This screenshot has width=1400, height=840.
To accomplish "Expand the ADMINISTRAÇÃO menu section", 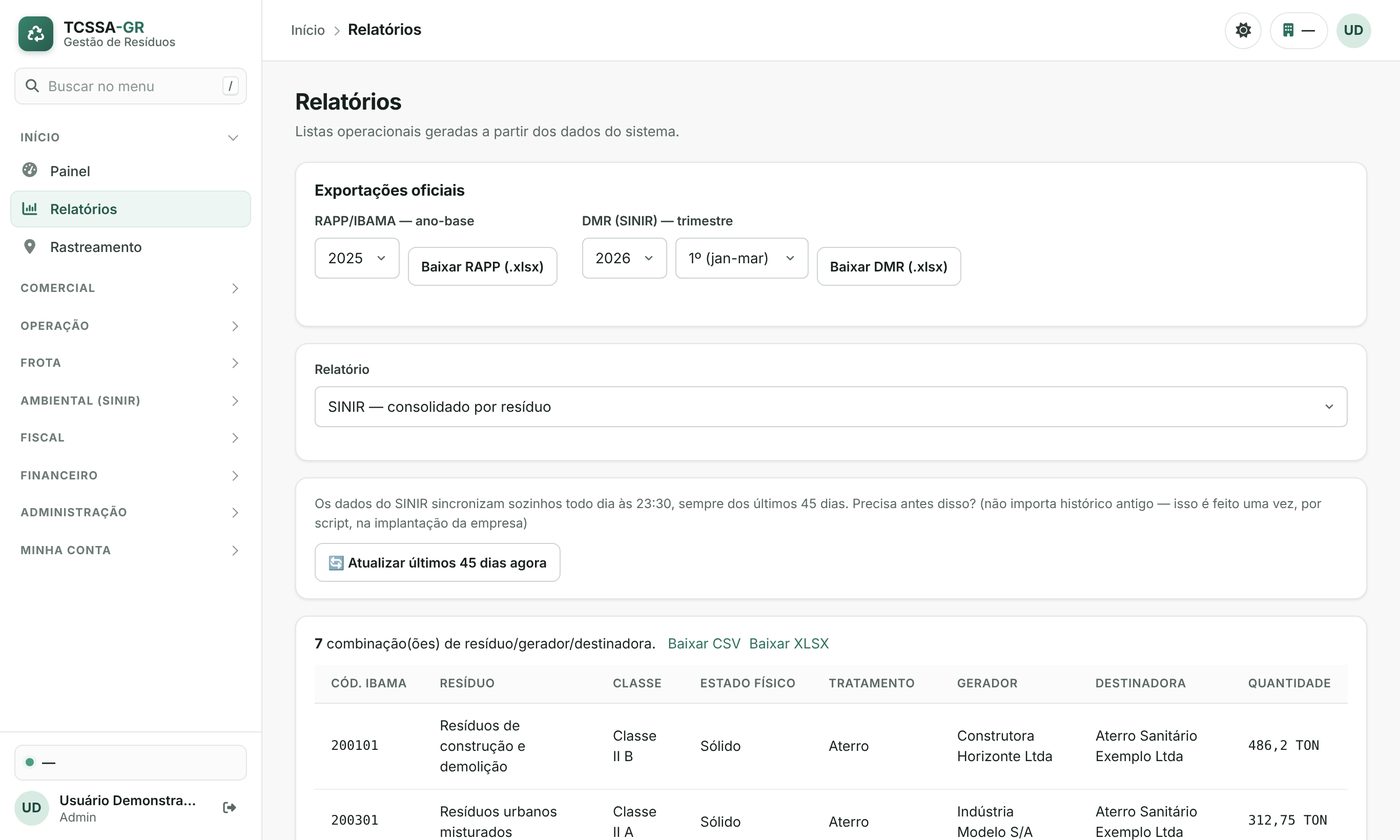I will tap(130, 512).
